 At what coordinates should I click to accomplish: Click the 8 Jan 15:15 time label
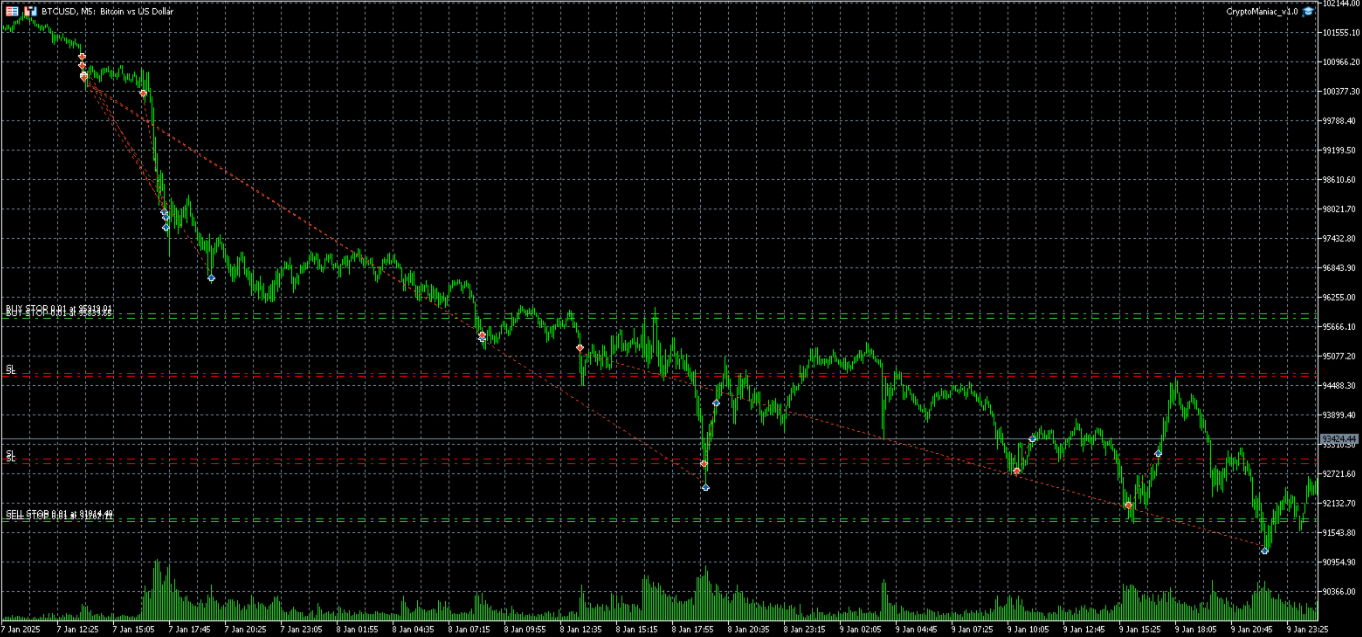click(x=637, y=630)
